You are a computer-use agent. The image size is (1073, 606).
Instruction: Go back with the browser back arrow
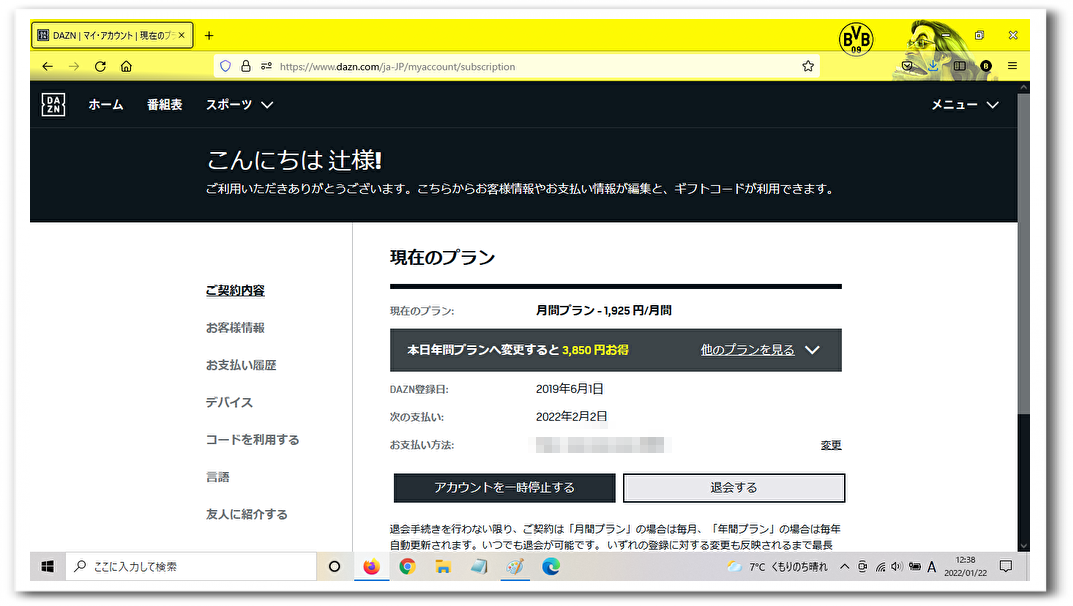click(x=47, y=66)
